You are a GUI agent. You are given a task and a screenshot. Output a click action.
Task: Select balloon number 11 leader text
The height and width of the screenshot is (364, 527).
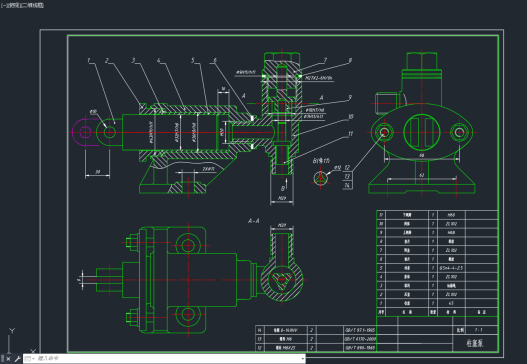(x=351, y=134)
